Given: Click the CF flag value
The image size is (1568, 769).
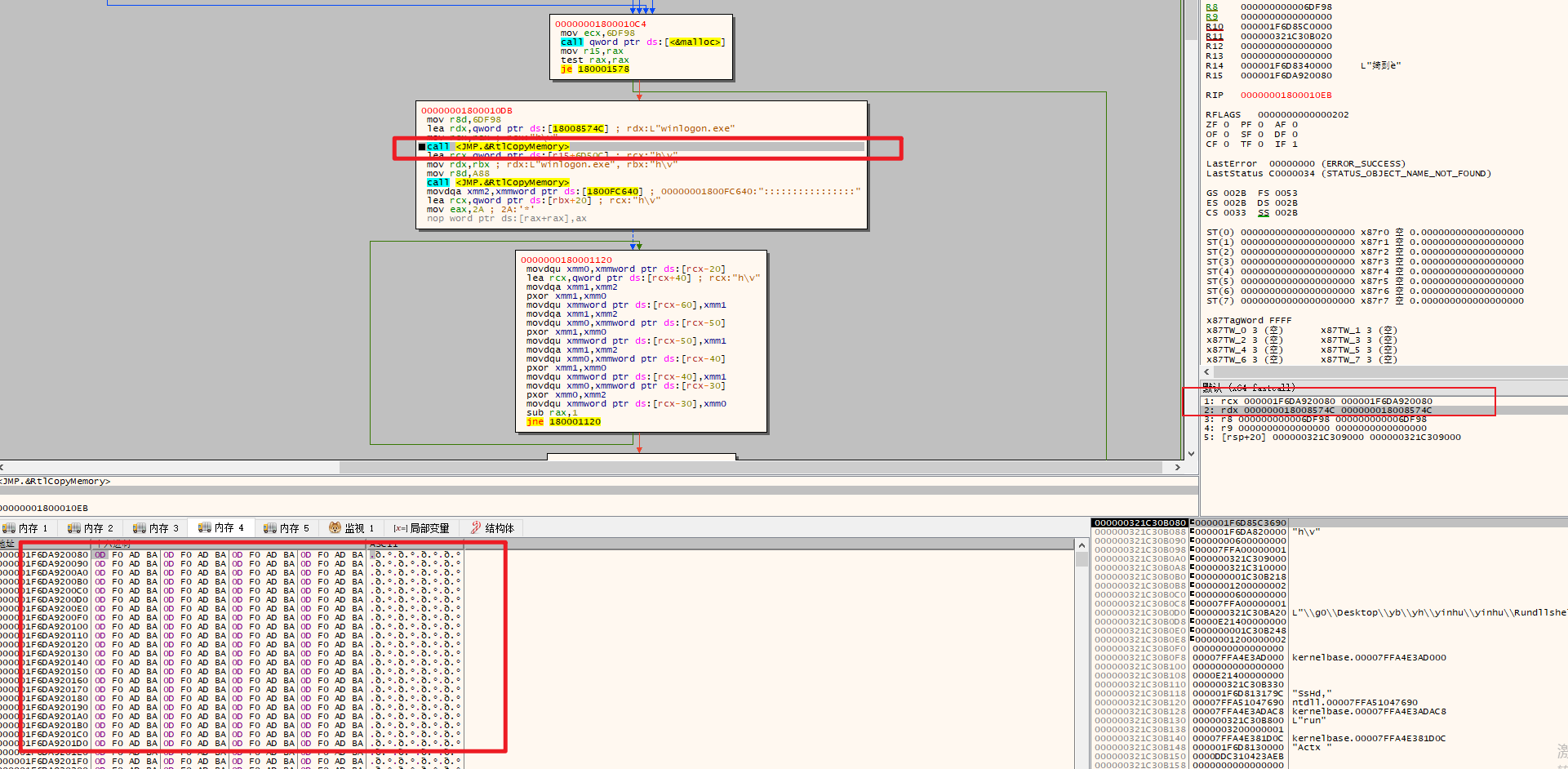Looking at the screenshot, I should pos(1226,144).
